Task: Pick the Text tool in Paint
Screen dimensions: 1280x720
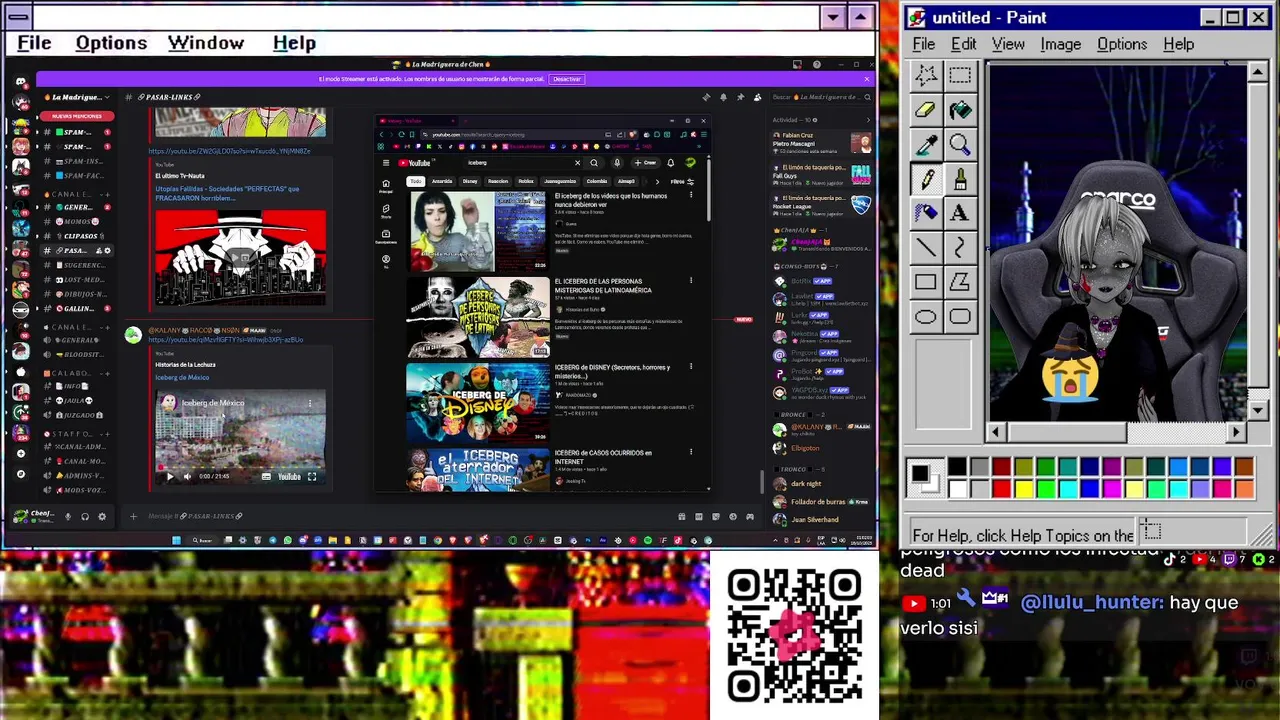Action: [x=960, y=213]
